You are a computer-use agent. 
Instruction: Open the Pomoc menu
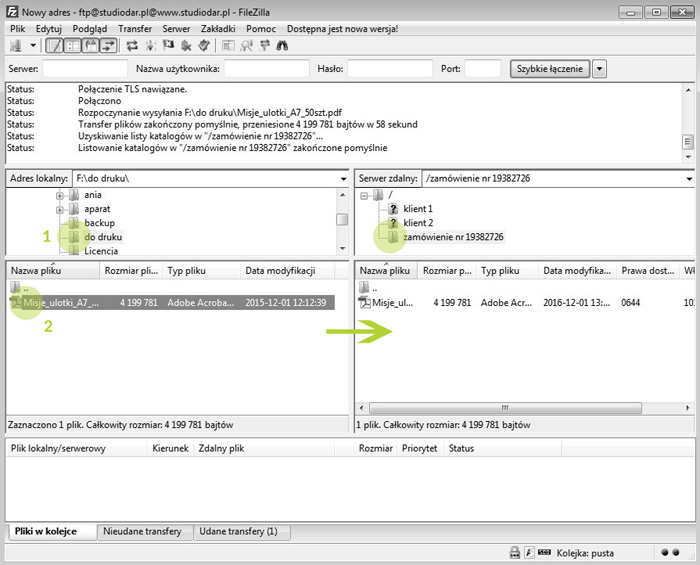click(261, 29)
